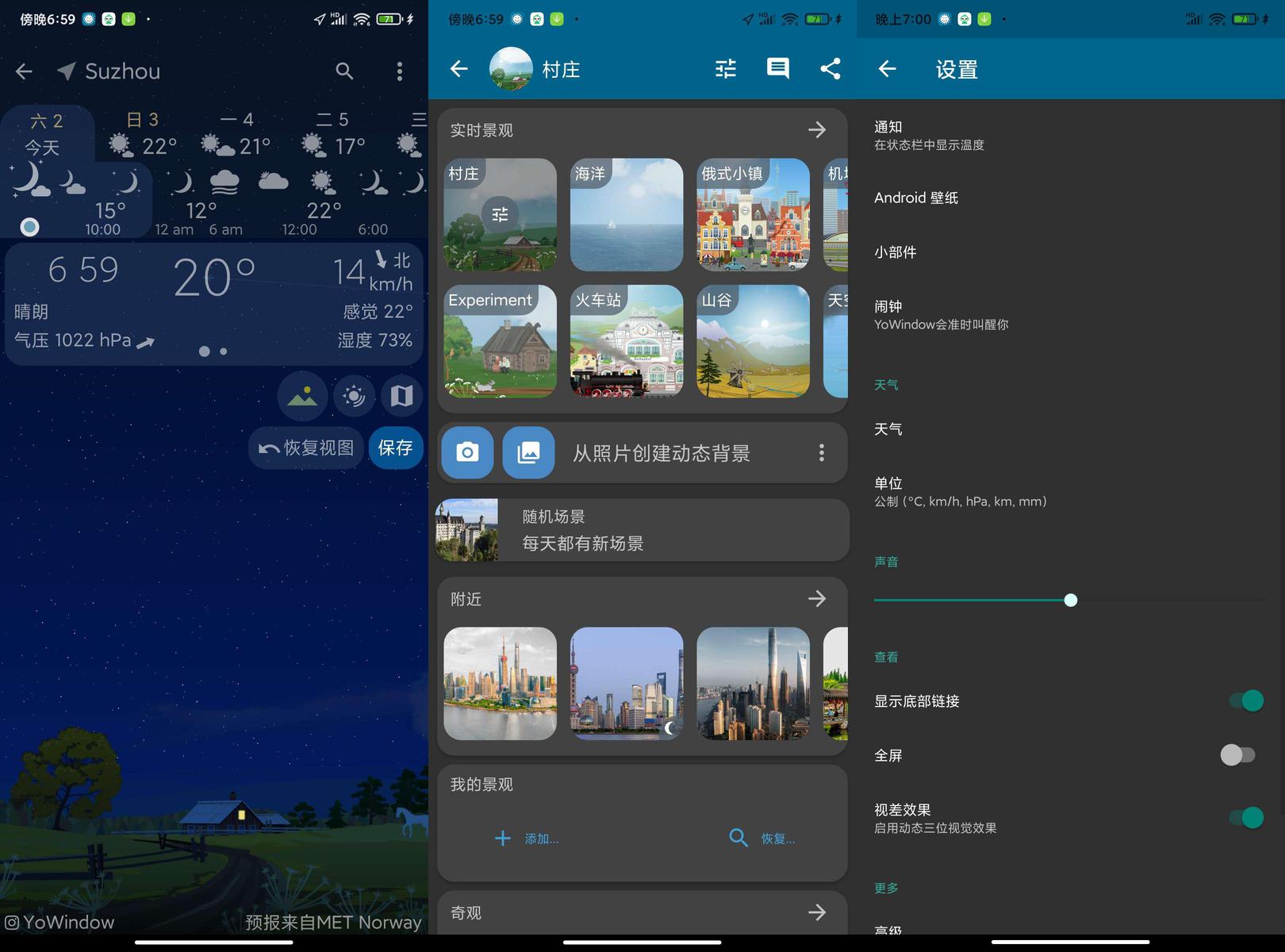1285x952 pixels.
Task: Tap the share icon
Action: [x=830, y=69]
